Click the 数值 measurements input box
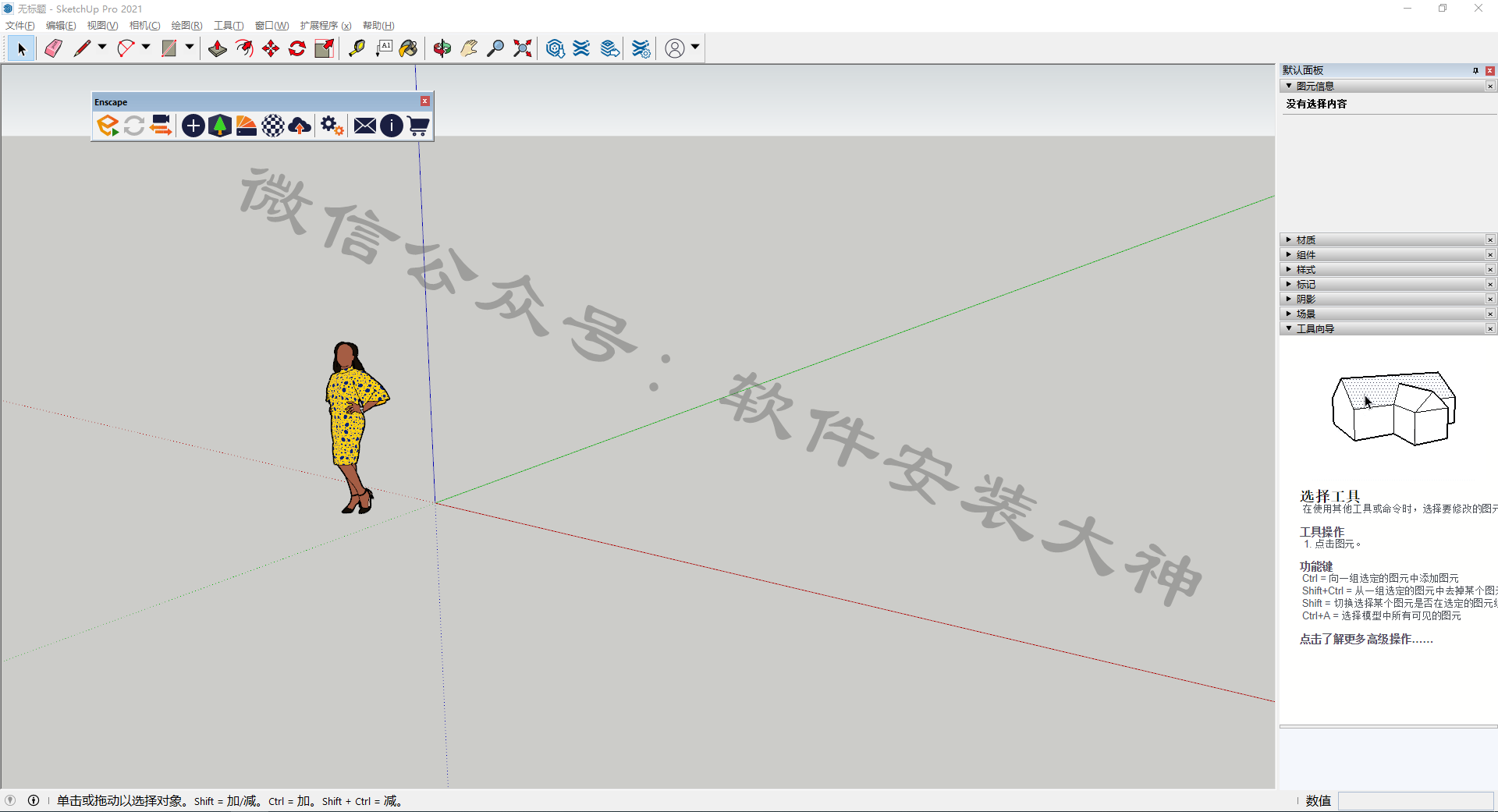The image size is (1498, 812). 1415,800
